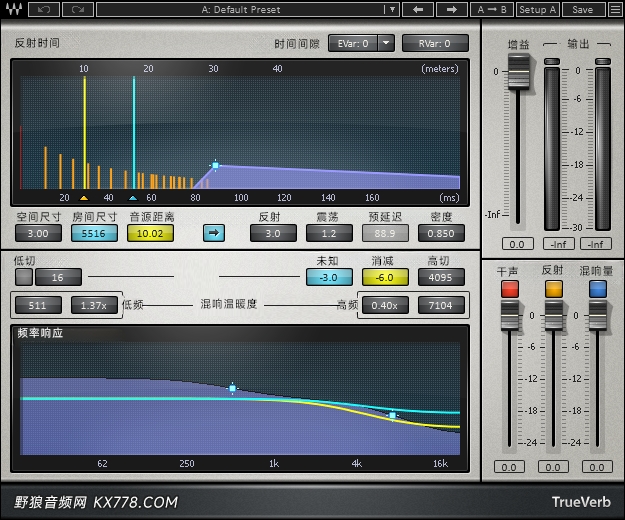Edit the 1.37x low ratio value

pos(94,305)
